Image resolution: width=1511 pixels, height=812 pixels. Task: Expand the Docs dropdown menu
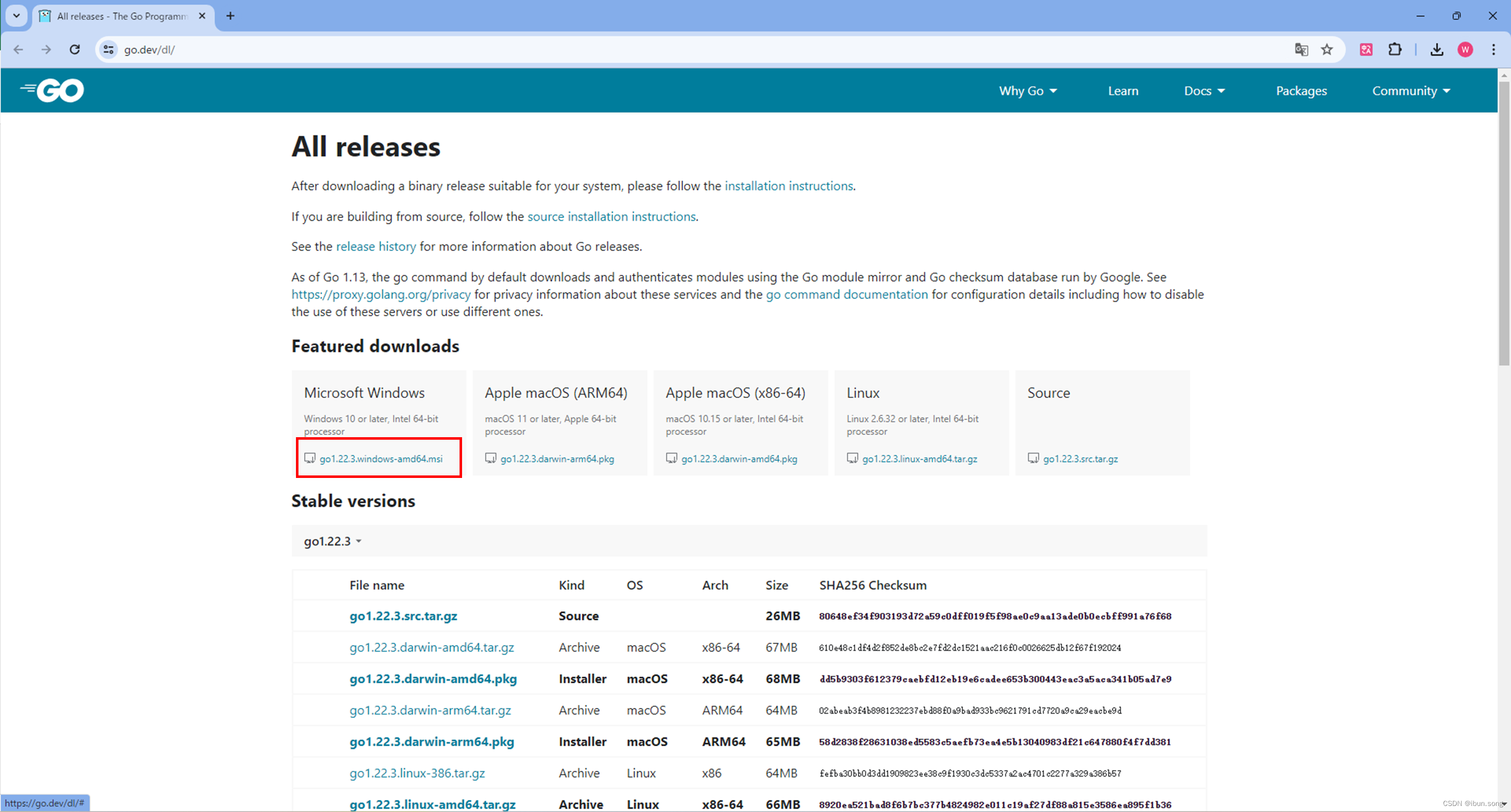click(x=1204, y=91)
